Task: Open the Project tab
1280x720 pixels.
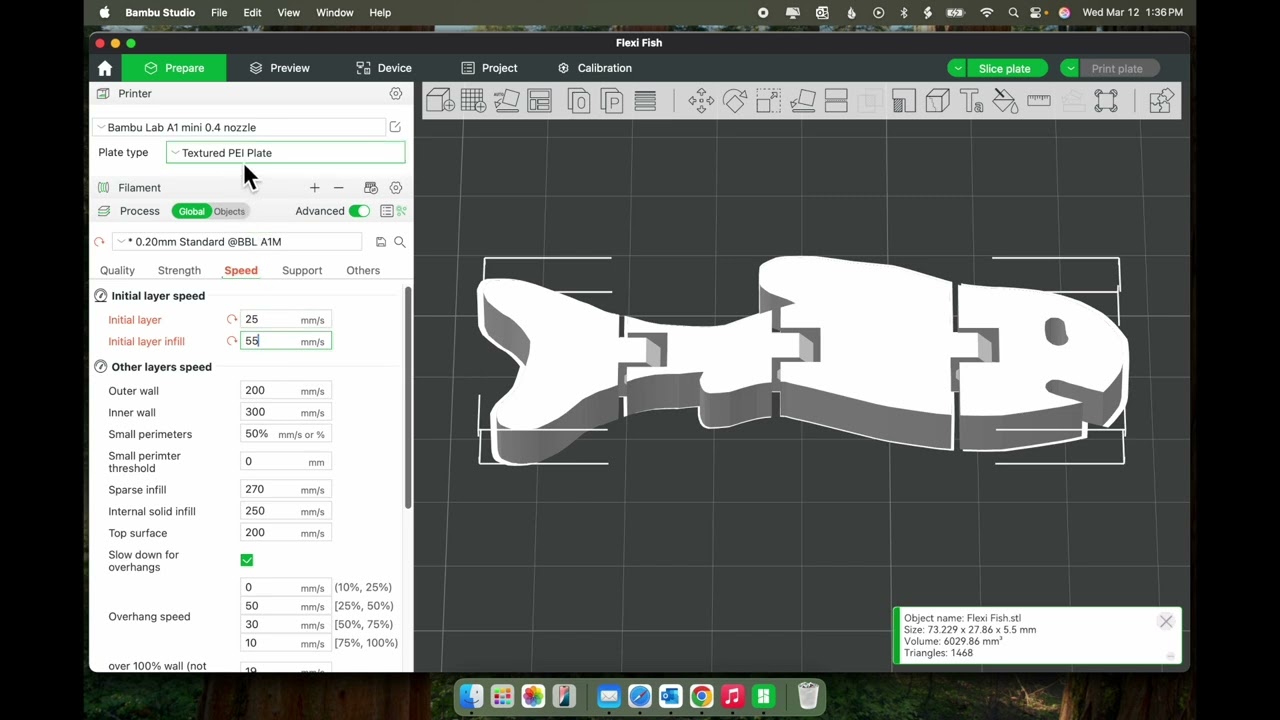Action: tap(489, 68)
